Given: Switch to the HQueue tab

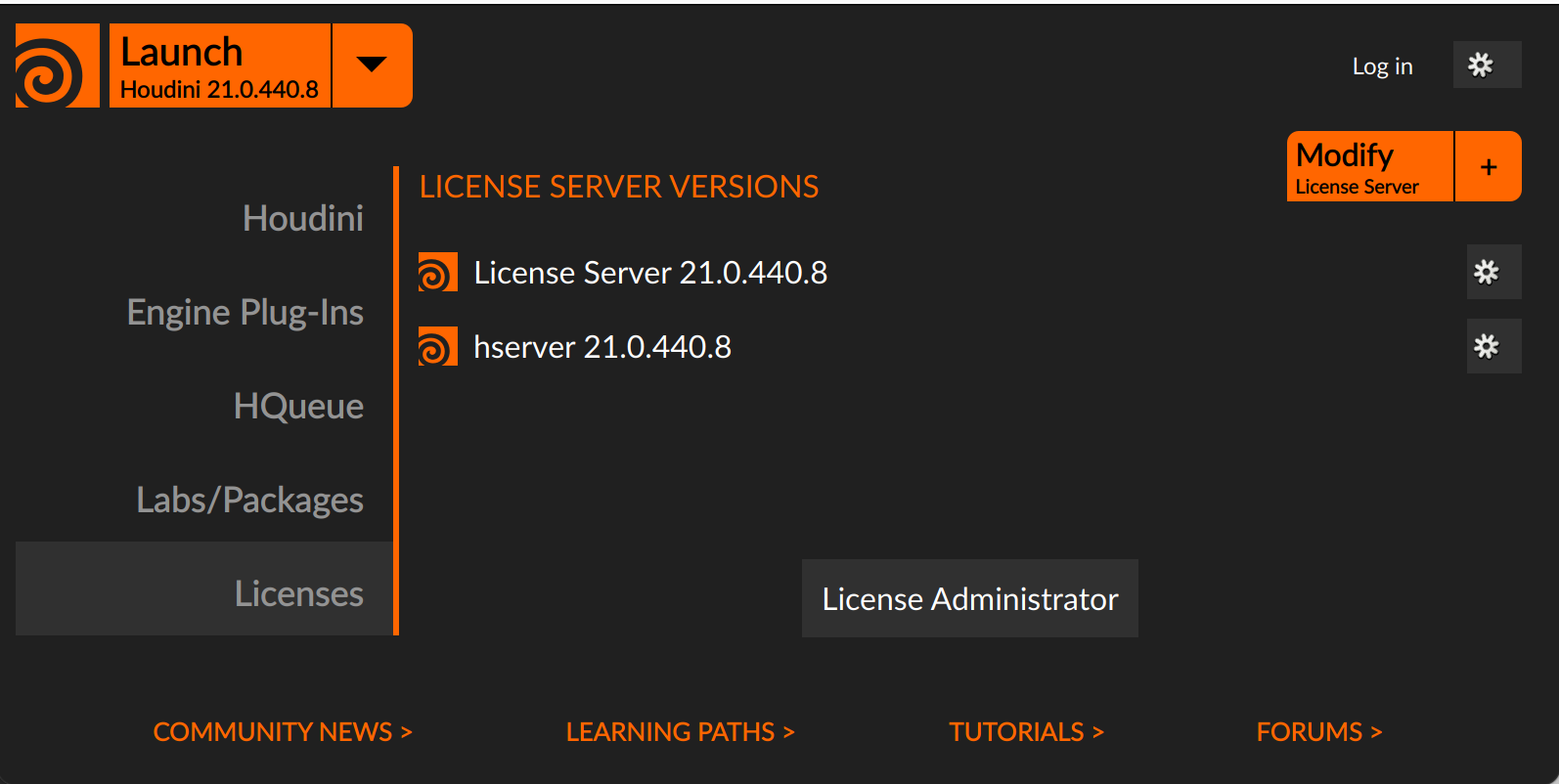Looking at the screenshot, I should click(x=204, y=406).
